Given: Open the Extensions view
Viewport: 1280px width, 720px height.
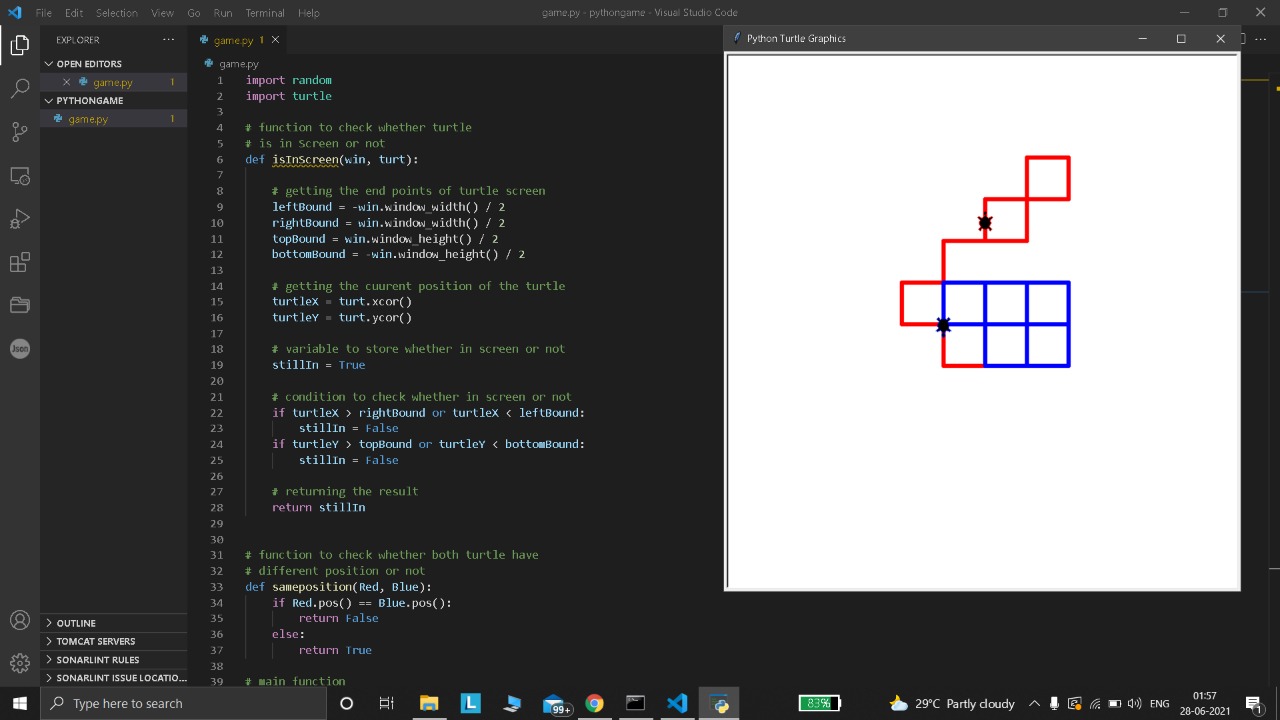Looking at the screenshot, I should coord(19,263).
